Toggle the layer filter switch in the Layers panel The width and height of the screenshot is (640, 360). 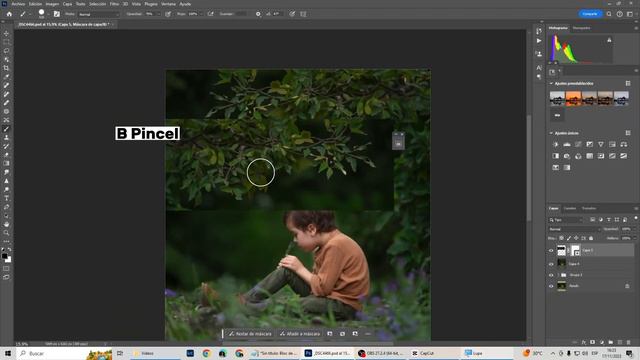[x=636, y=218]
